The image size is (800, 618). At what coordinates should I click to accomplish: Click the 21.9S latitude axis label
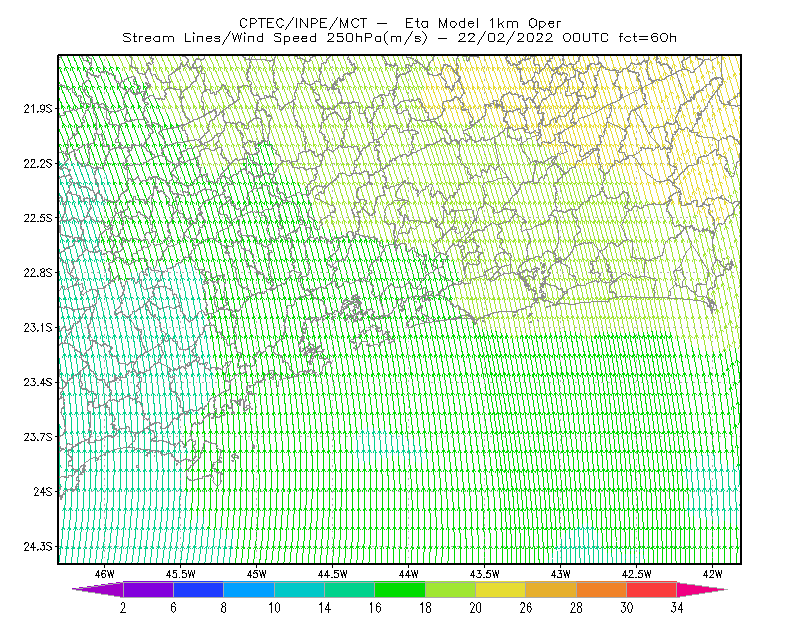[38, 108]
